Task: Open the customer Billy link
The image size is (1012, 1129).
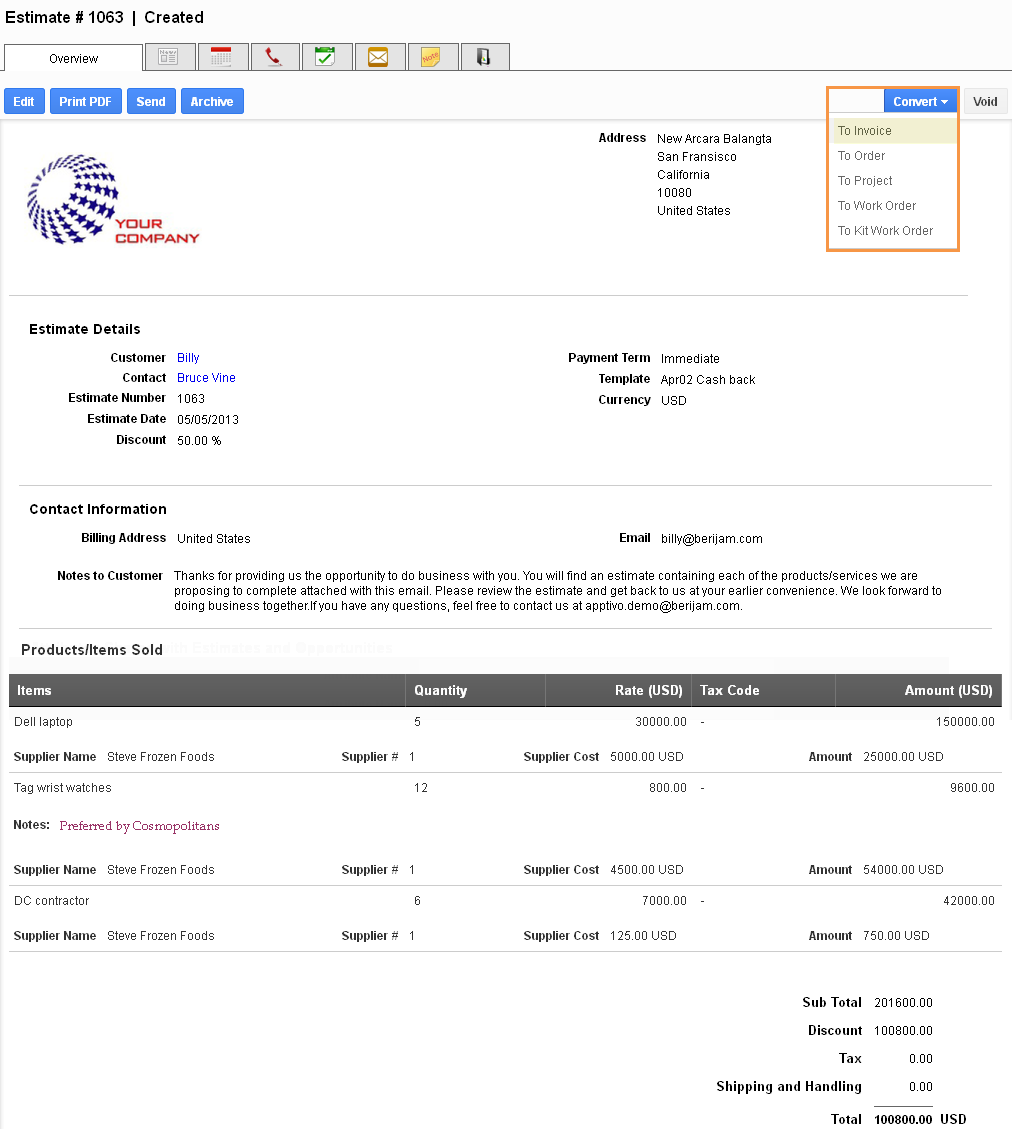Action: point(187,357)
